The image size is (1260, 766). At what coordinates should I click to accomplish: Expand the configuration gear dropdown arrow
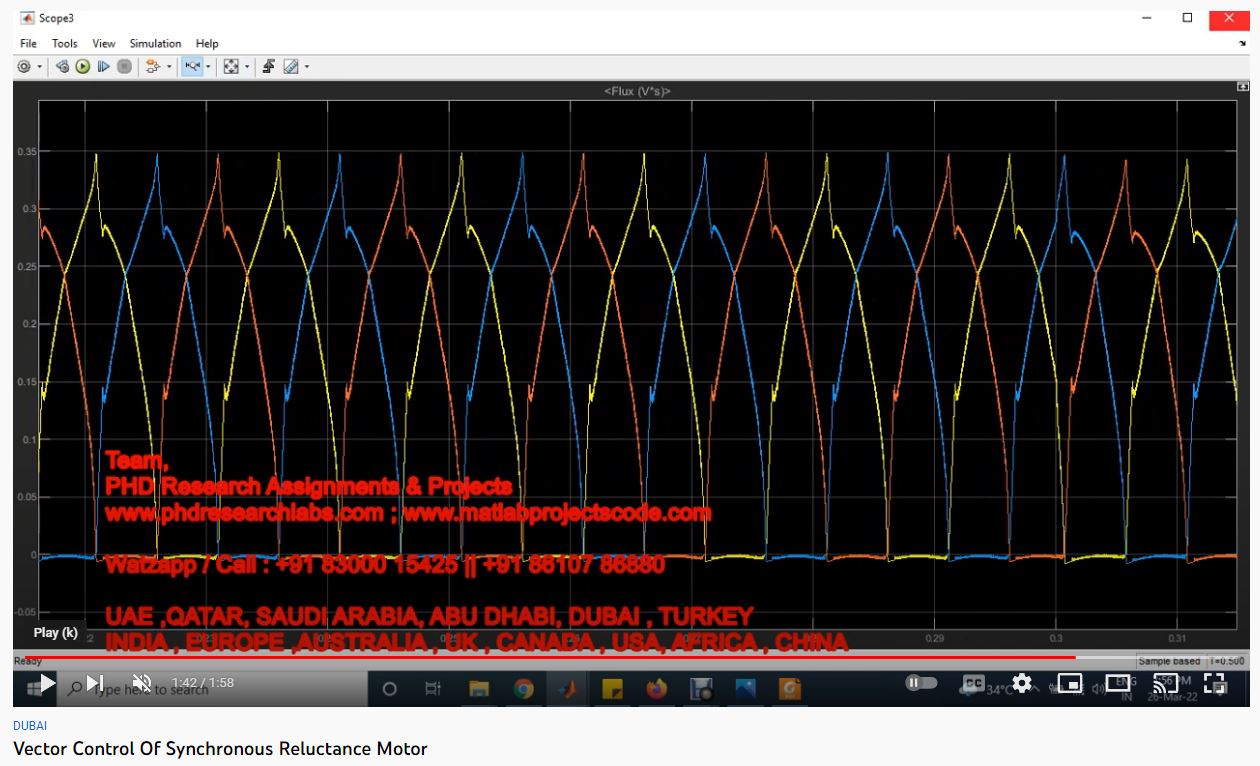point(40,67)
